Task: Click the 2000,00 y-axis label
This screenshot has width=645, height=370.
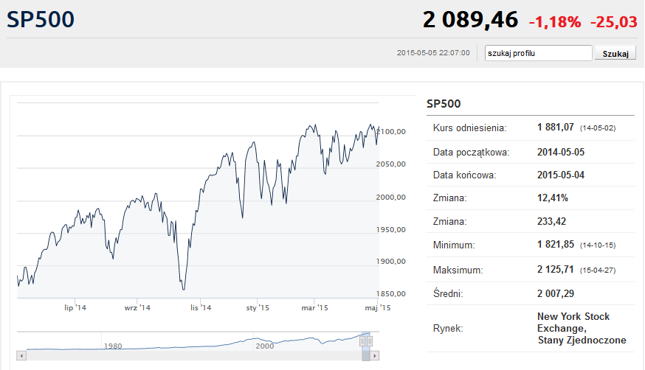Action: (391, 198)
